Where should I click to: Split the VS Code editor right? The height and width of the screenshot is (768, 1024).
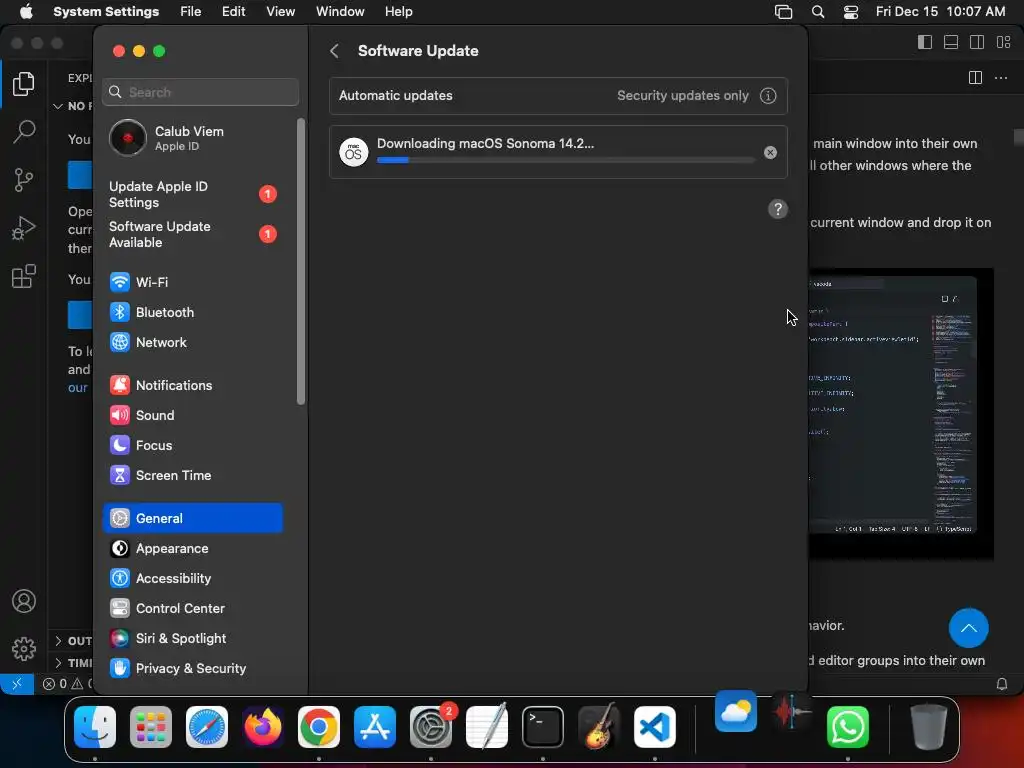click(975, 78)
